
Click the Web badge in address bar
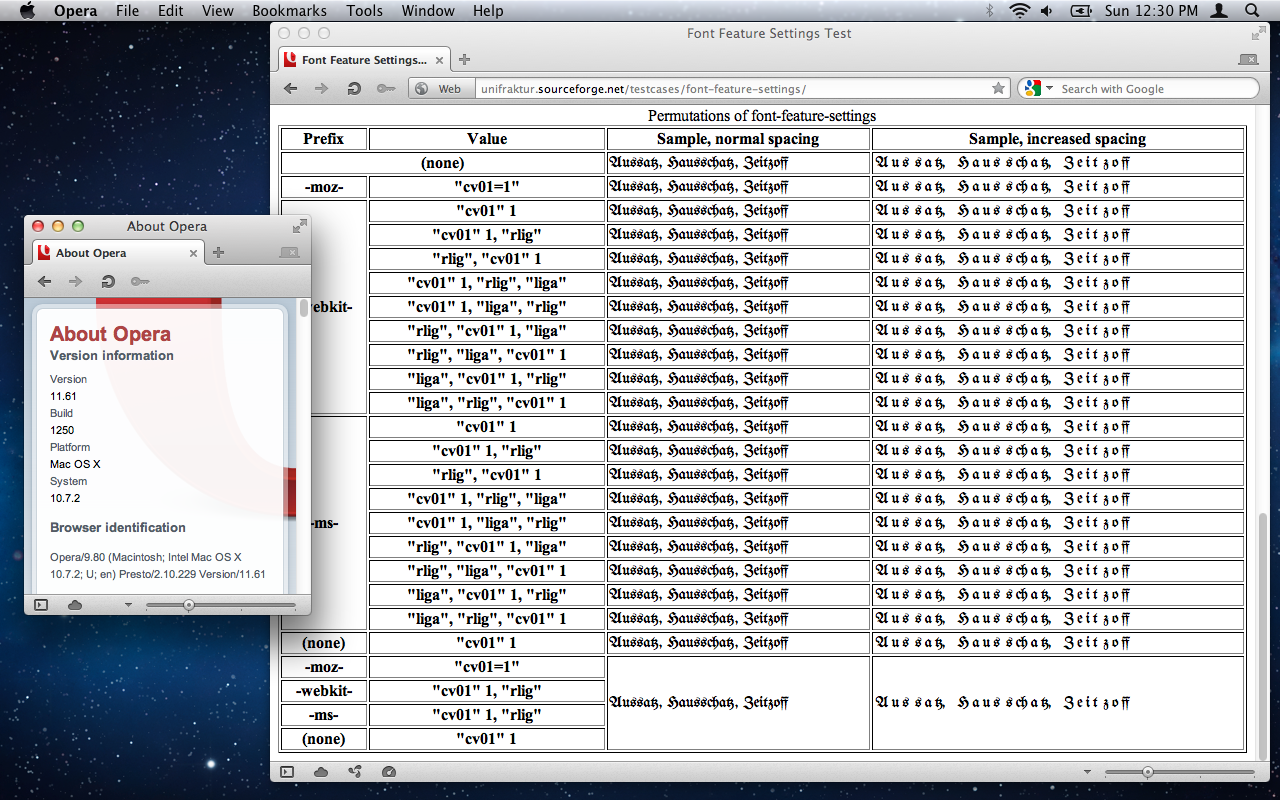439,88
